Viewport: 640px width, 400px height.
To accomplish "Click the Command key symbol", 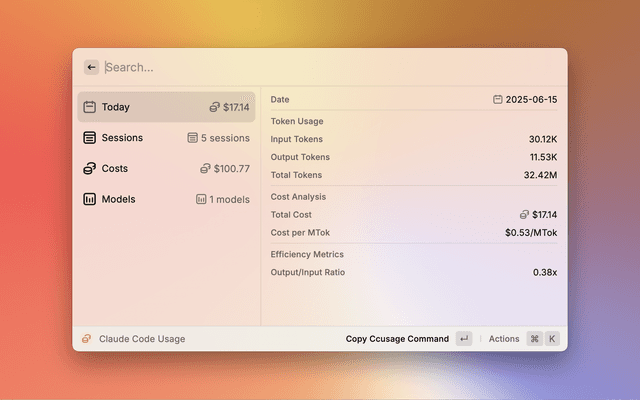I will [535, 339].
